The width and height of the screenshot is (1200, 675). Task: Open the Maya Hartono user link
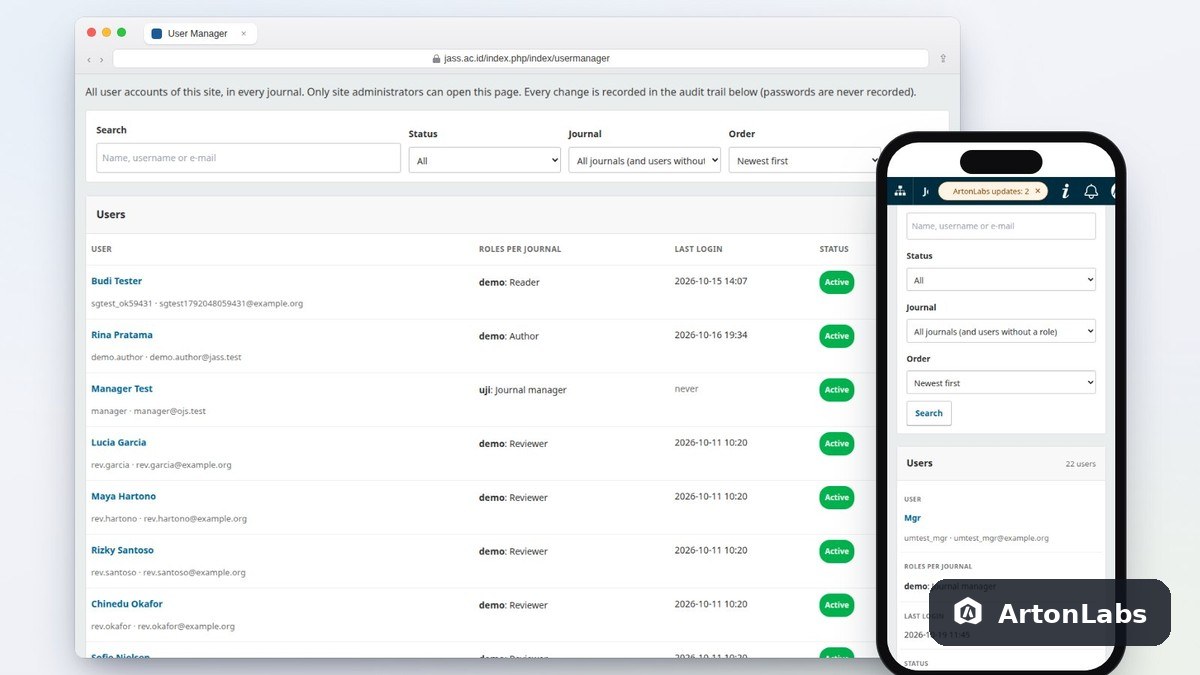click(124, 496)
